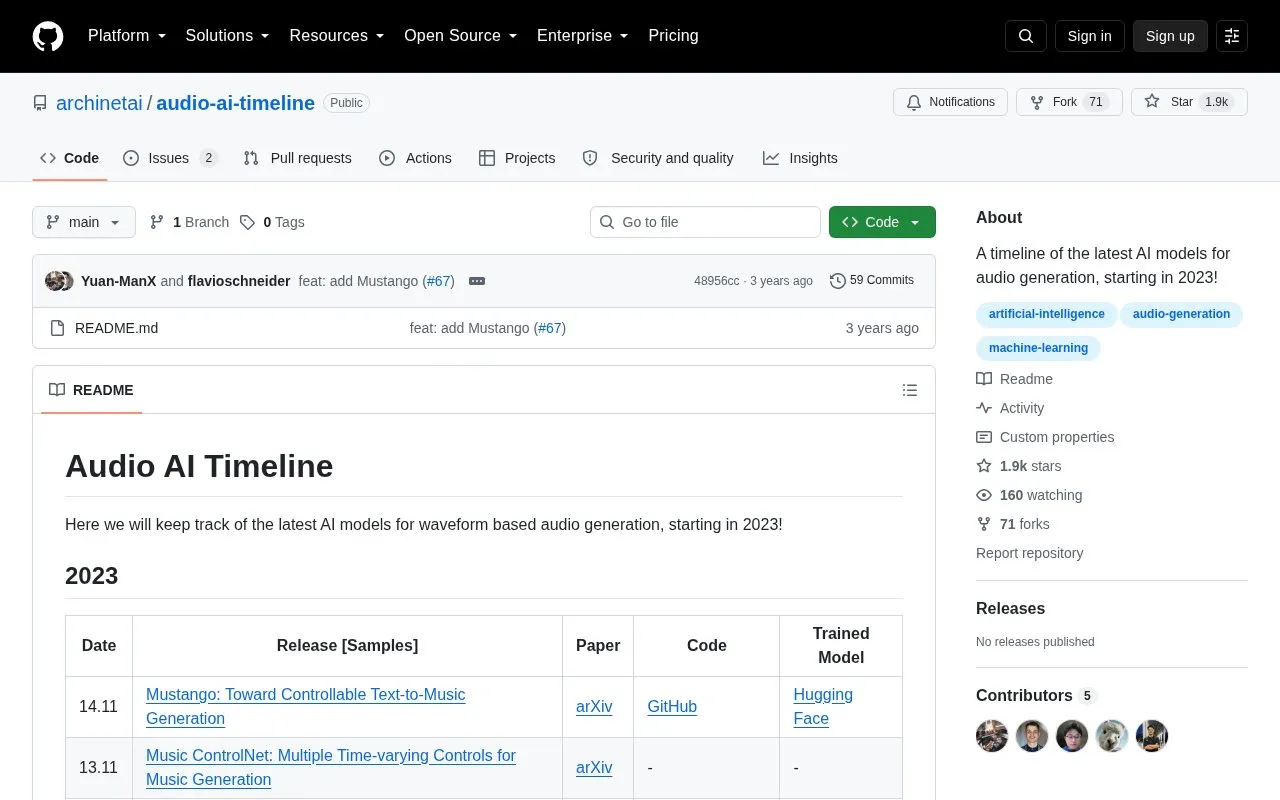Open the audio-ai-timeline repository link
This screenshot has height=800, width=1280.
(235, 103)
